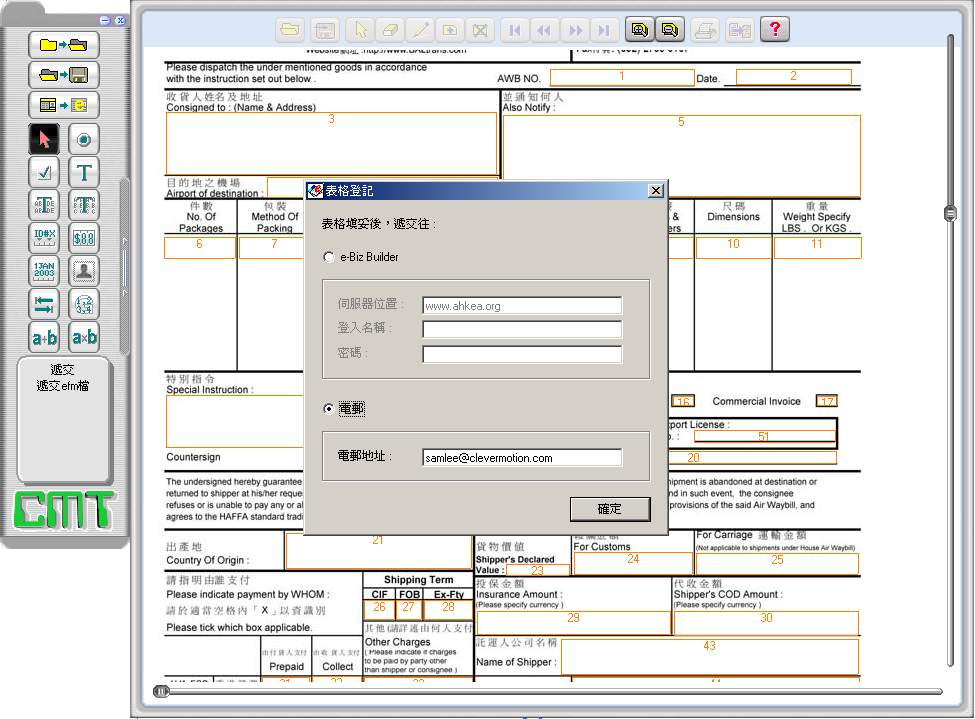Click the vertical scrollbar handle on right
The height and width of the screenshot is (719, 975).
pos(950,213)
